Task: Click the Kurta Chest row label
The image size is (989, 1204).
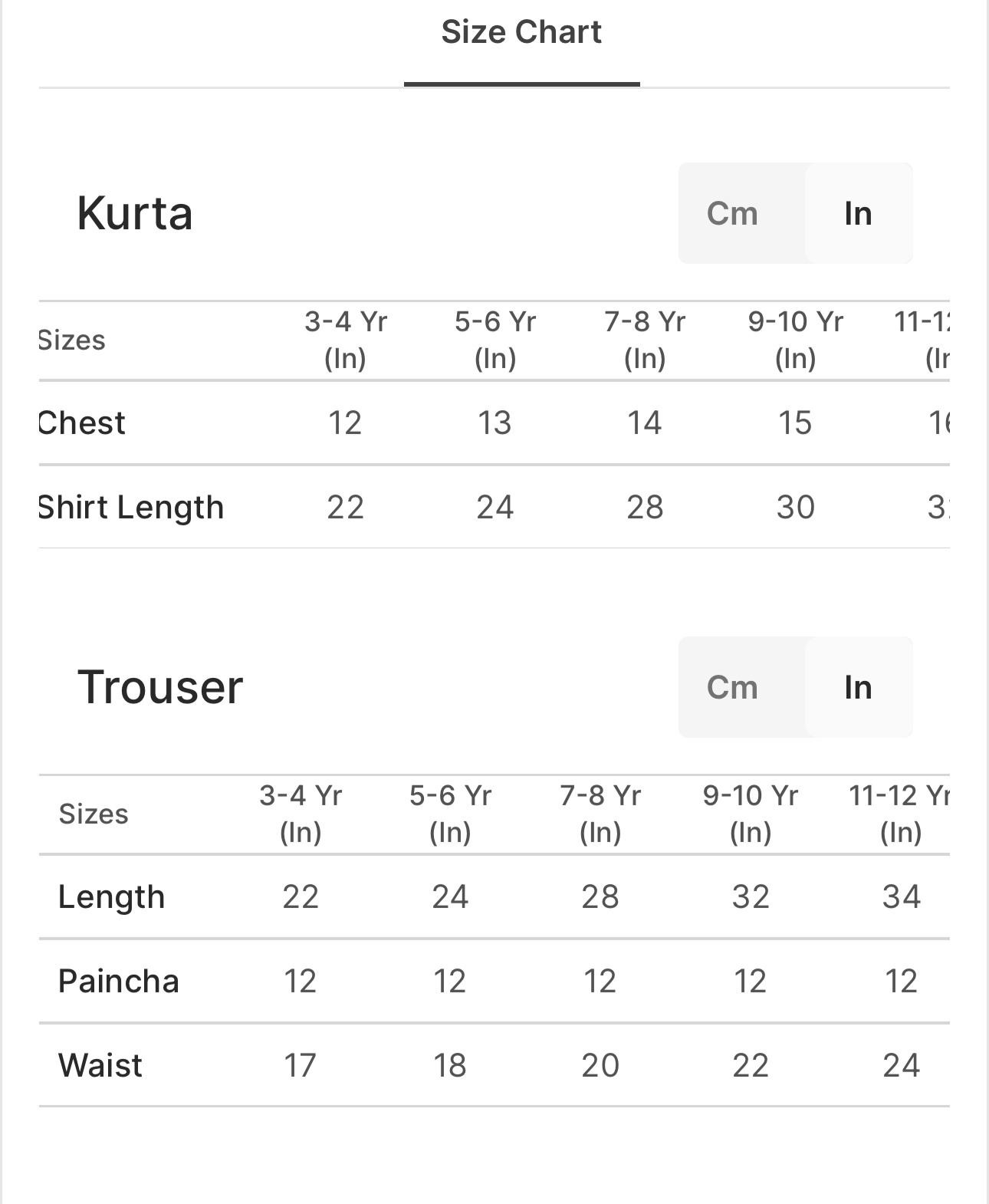Action: pyautogui.click(x=82, y=423)
